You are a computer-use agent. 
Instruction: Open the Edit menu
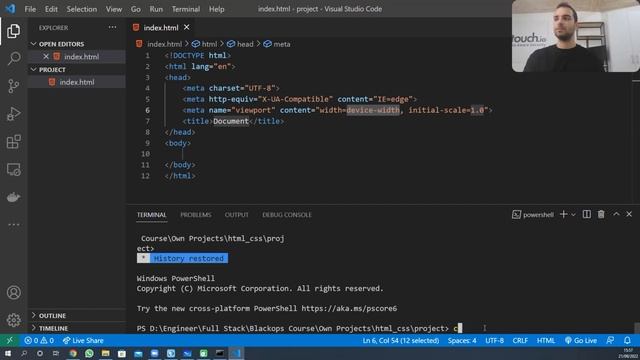[x=51, y=9]
